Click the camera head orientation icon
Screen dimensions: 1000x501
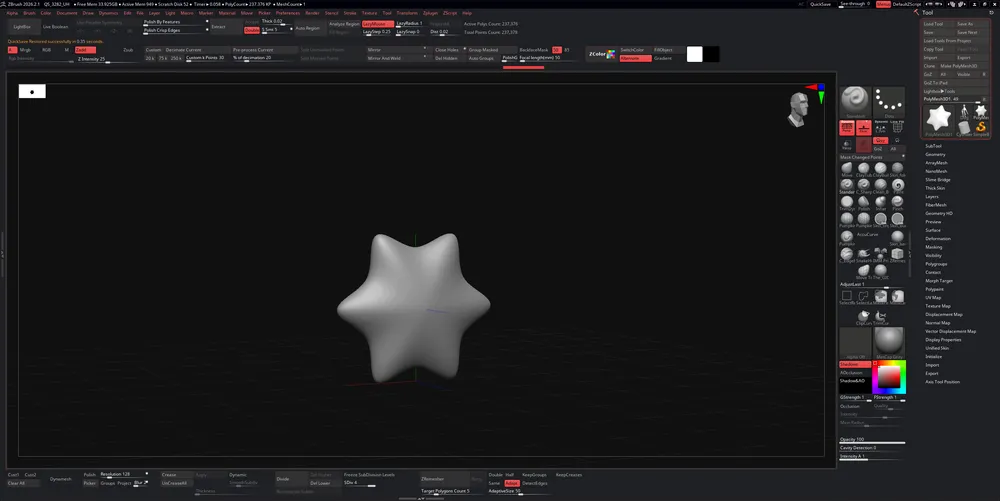pos(798,109)
